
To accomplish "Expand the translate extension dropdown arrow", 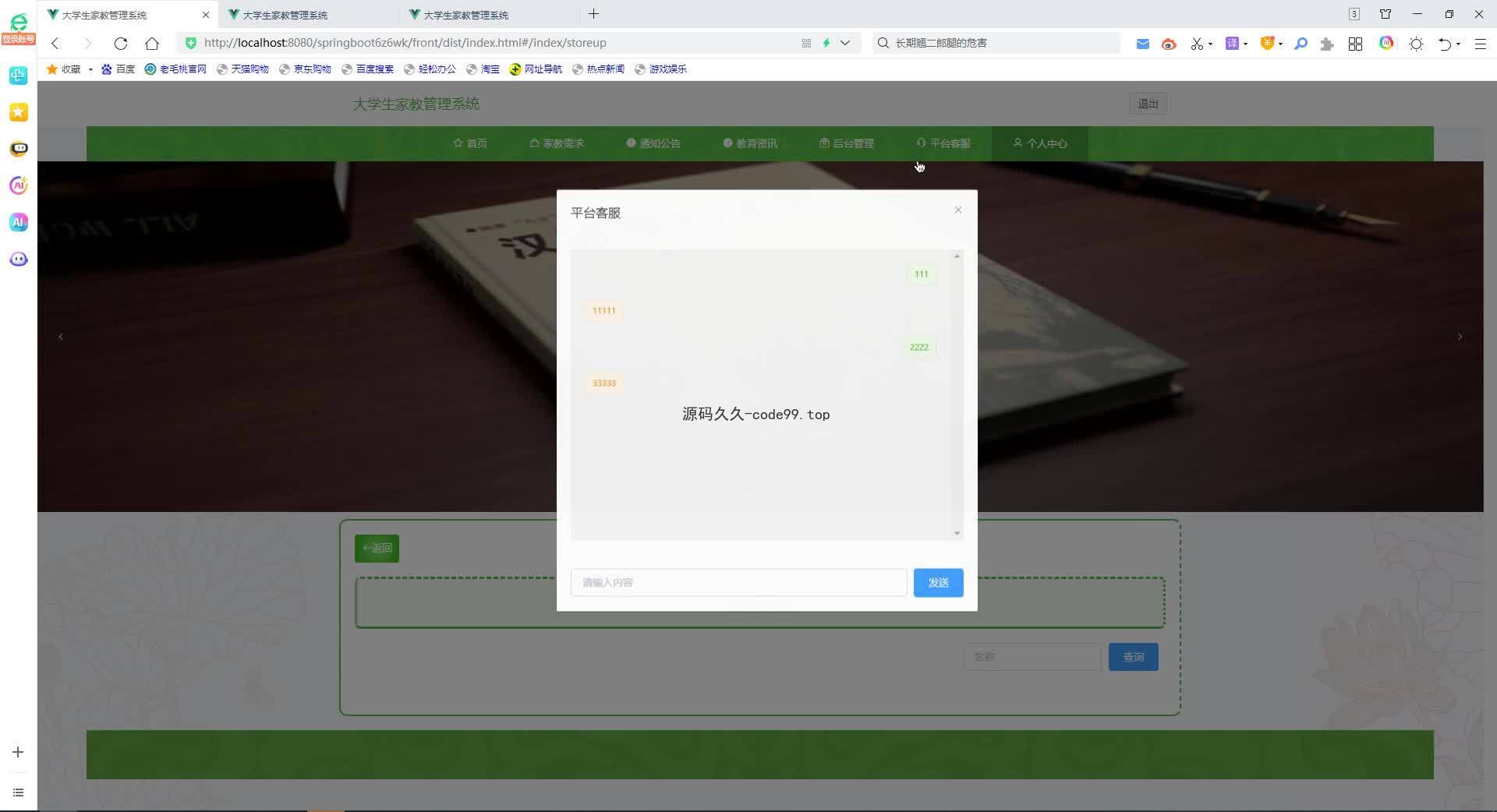I will click(1245, 44).
